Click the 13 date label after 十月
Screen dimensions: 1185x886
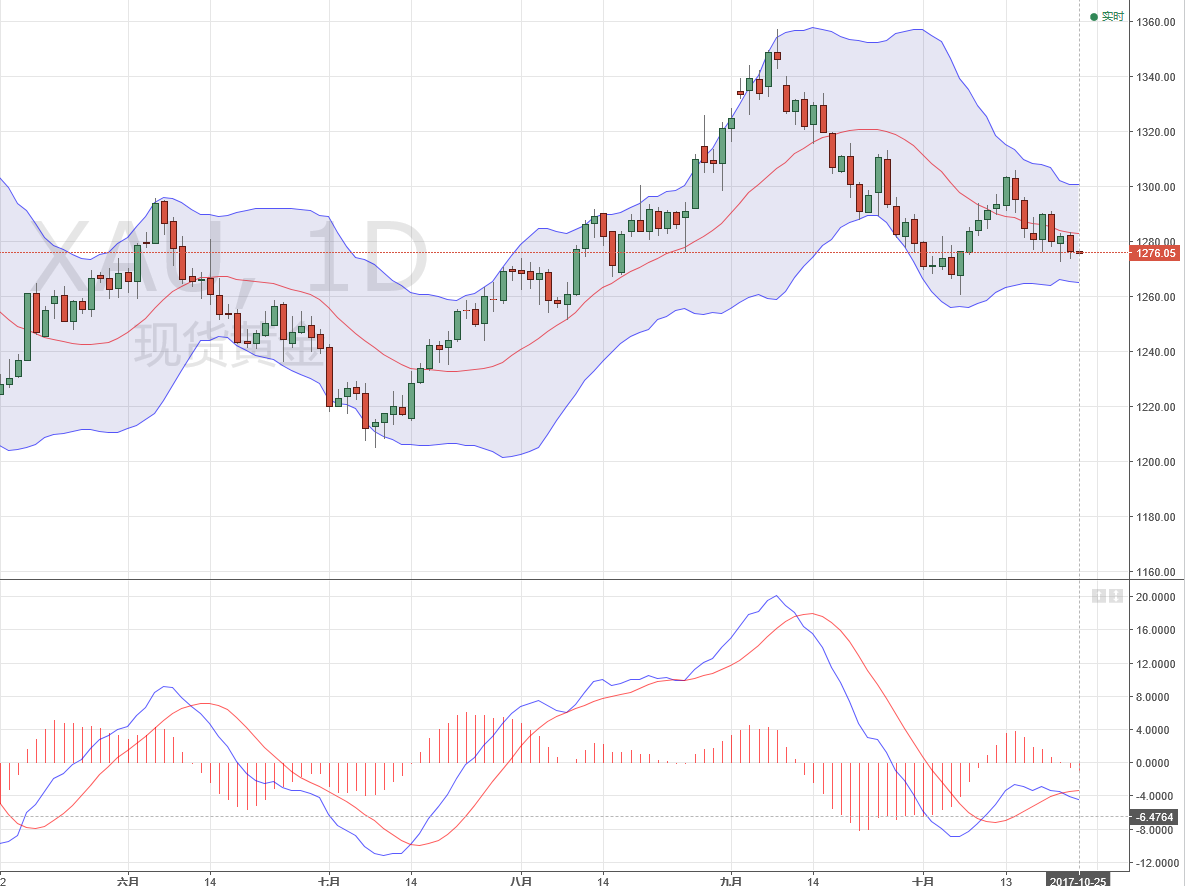click(1006, 881)
